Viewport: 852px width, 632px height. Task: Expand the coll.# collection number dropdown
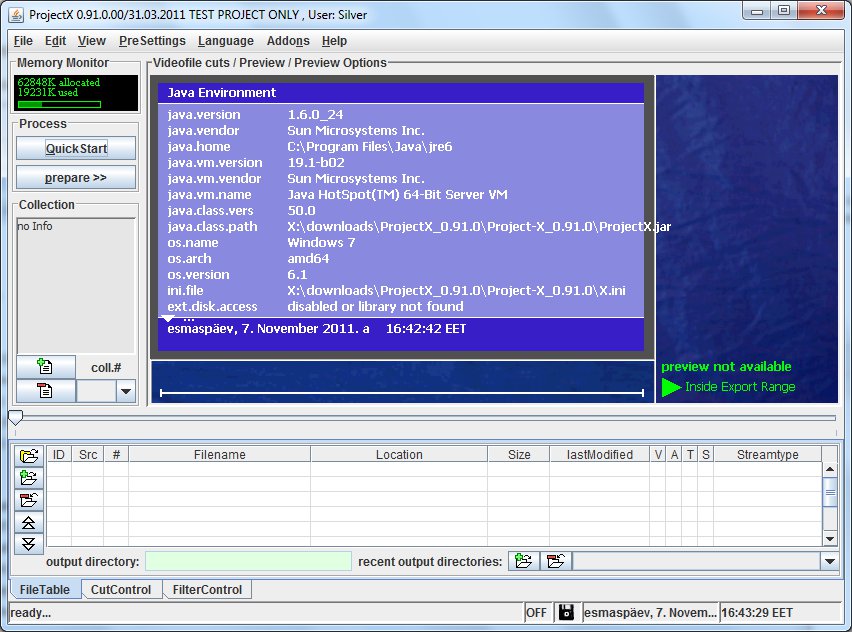tap(126, 391)
